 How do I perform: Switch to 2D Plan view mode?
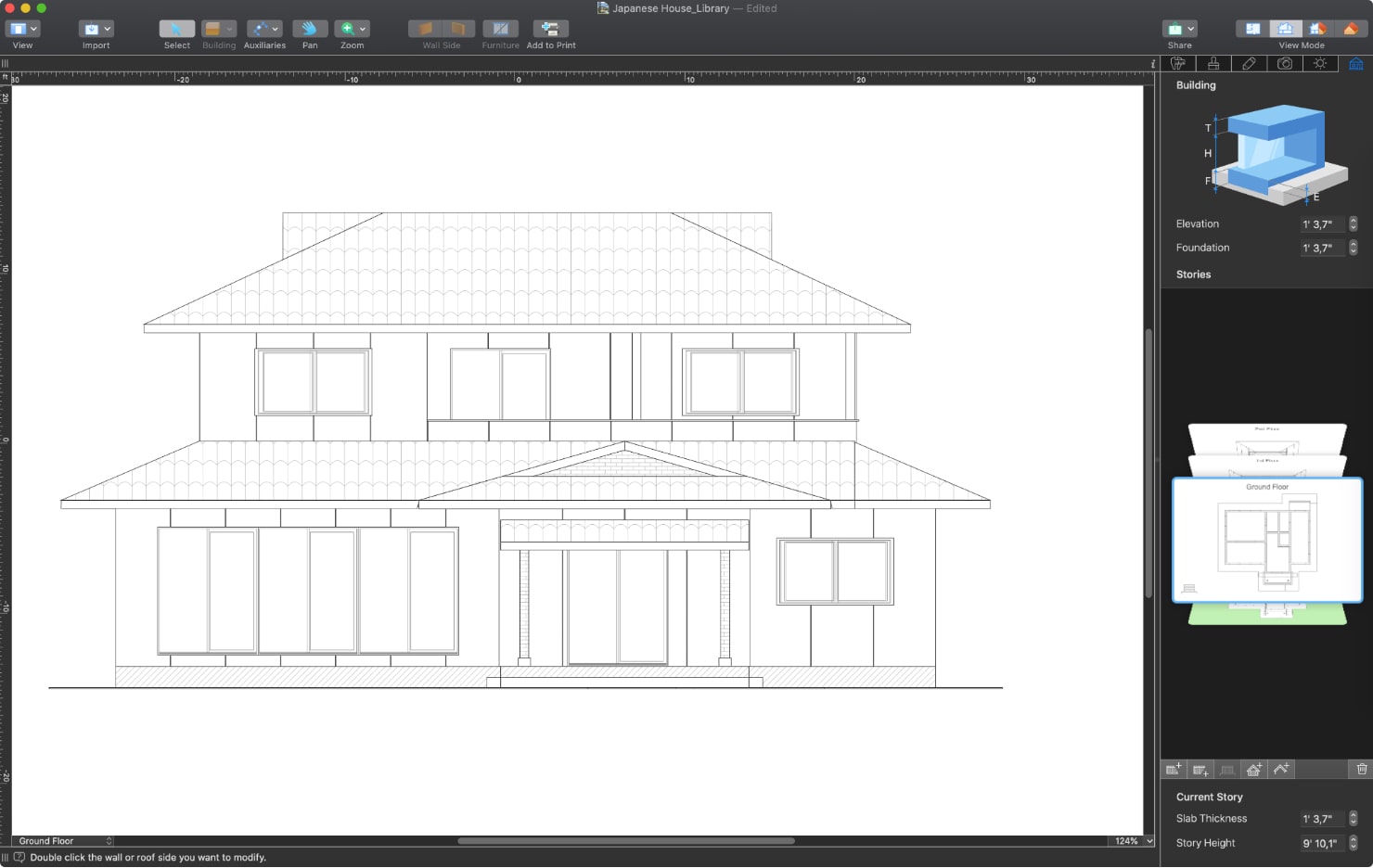tap(1252, 29)
